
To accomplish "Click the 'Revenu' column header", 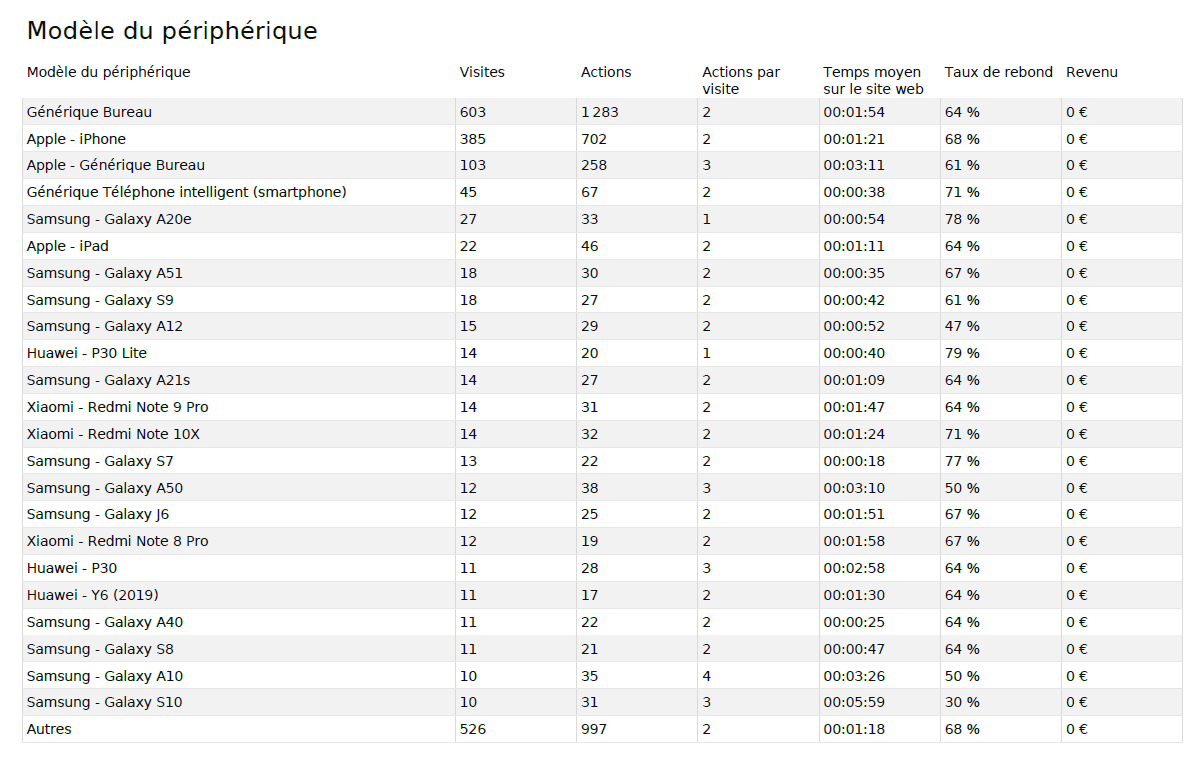I will tap(1091, 72).
